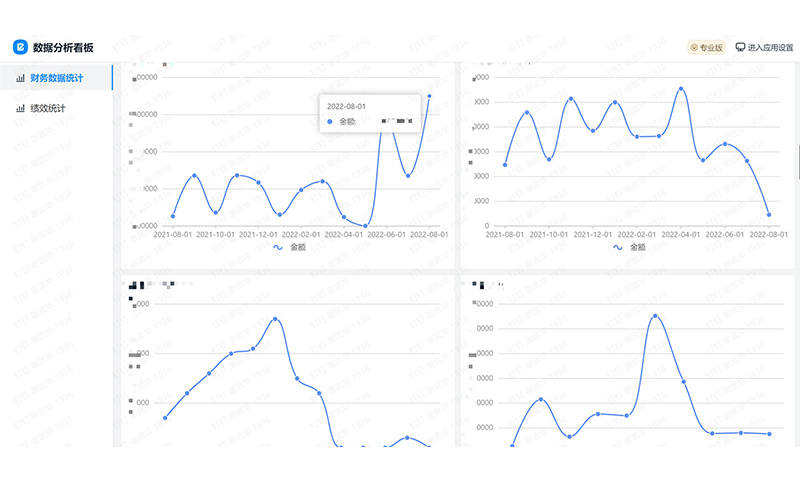Click the 2022-08-01 last point in top-right chart

coord(769,214)
